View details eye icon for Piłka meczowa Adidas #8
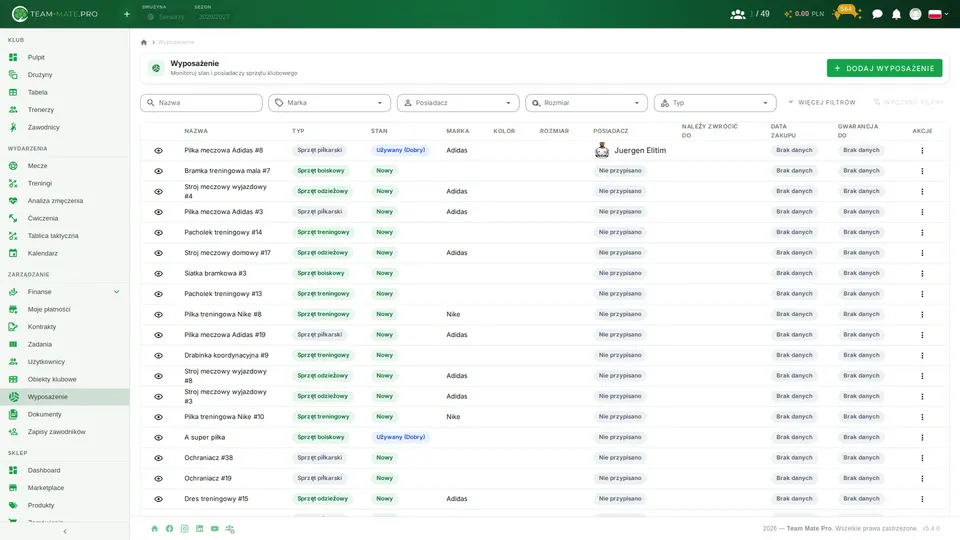This screenshot has width=960, height=540. click(x=159, y=151)
